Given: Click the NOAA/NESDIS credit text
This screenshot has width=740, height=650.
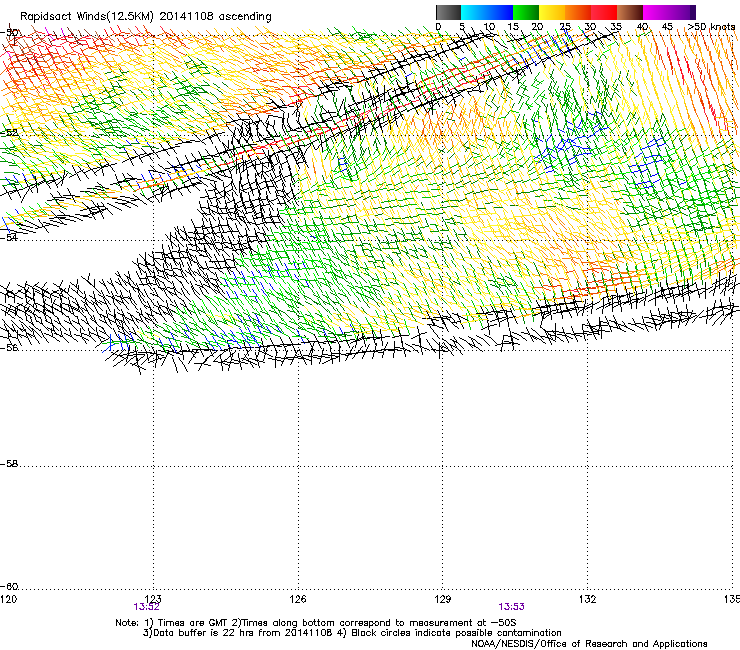Looking at the screenshot, I should [589, 643].
